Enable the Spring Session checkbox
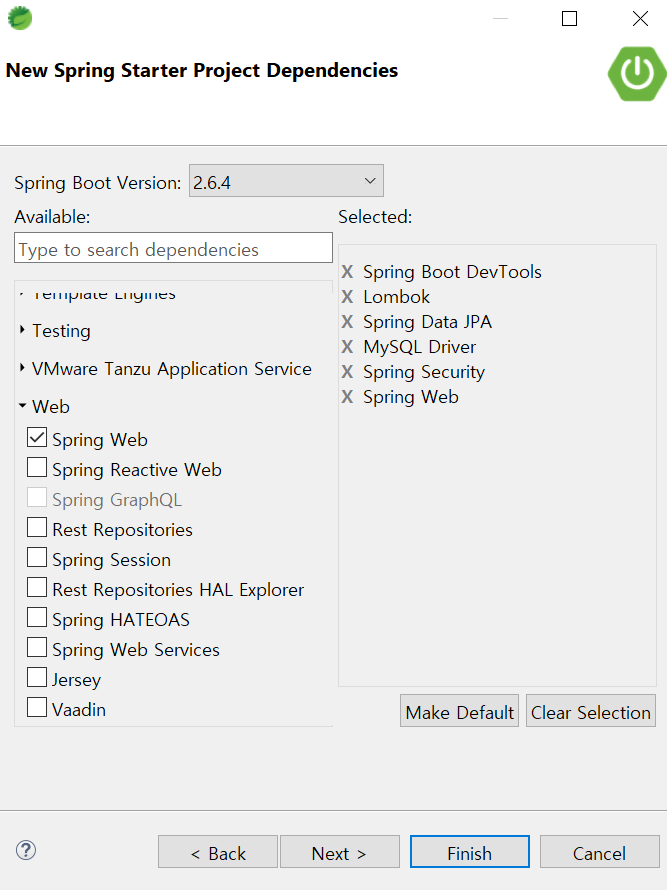This screenshot has height=890, width=667. 37,557
